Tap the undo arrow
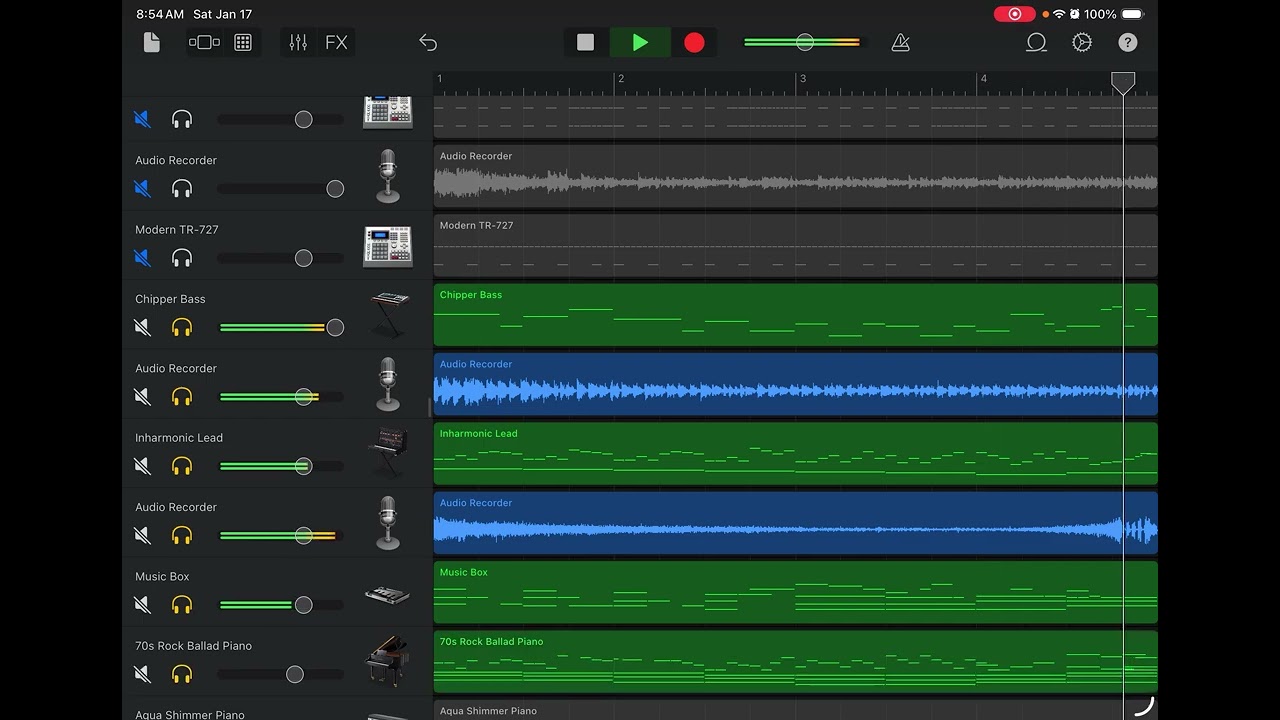The height and width of the screenshot is (720, 1280). click(428, 42)
